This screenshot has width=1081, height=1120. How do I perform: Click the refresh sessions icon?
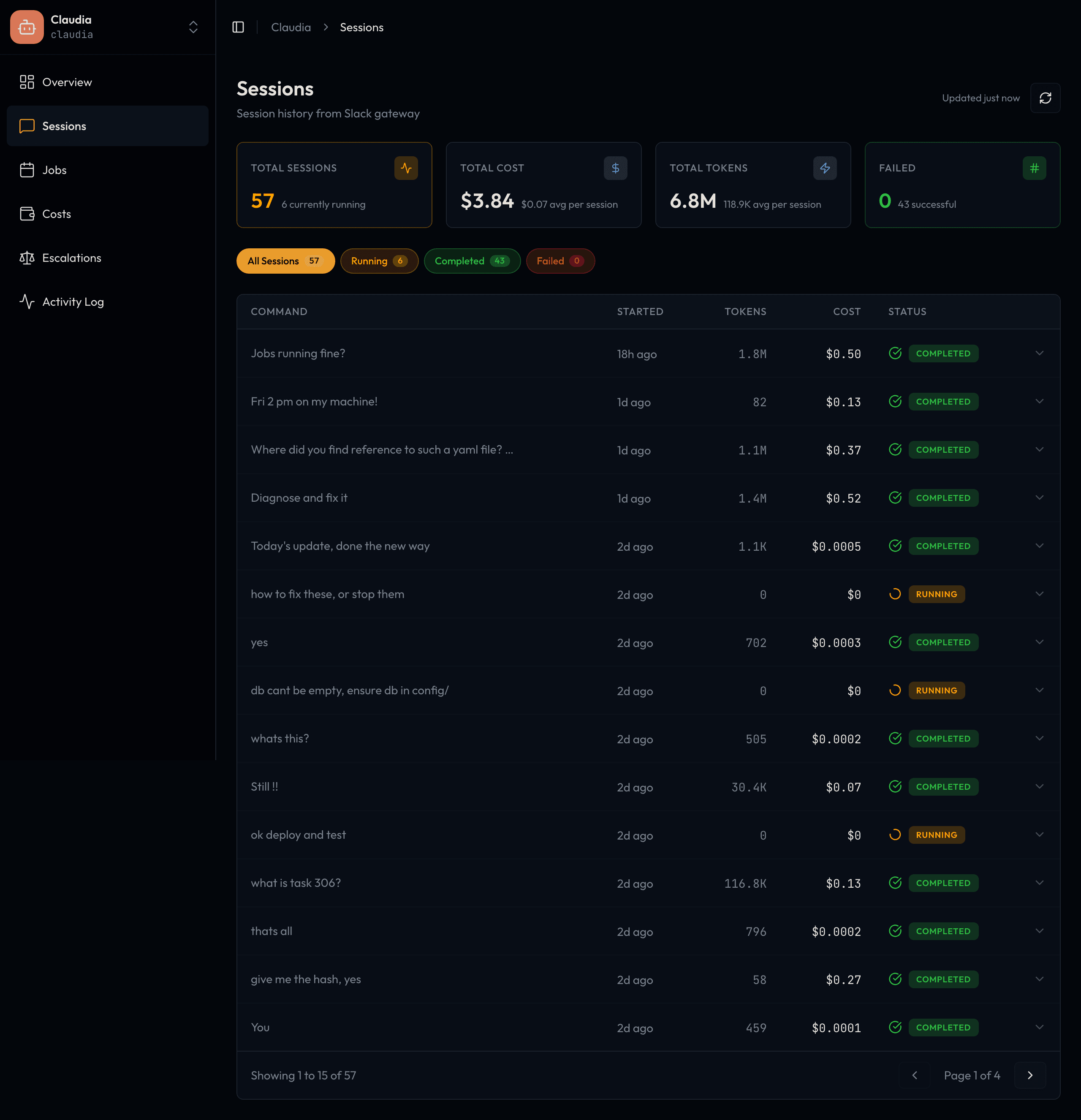tap(1046, 98)
